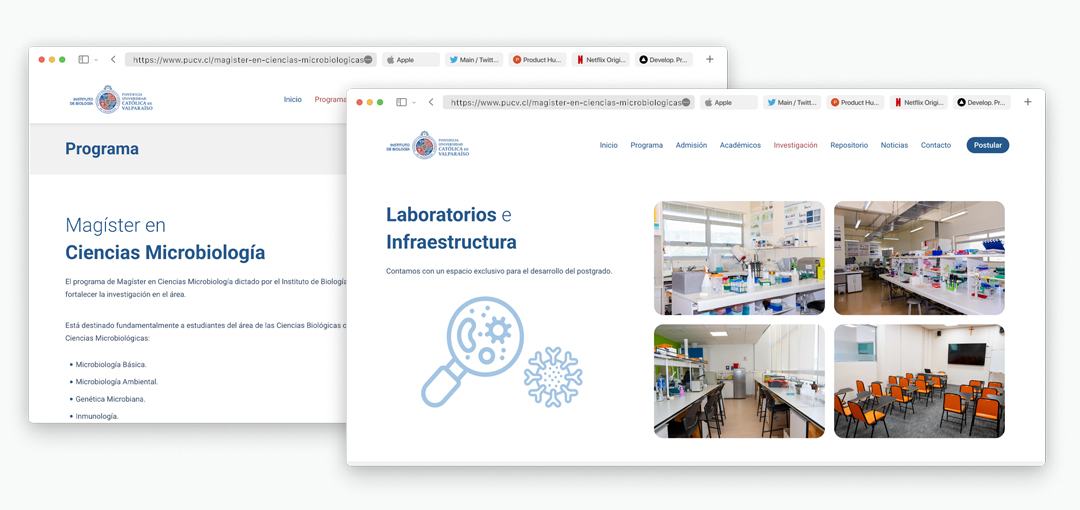Image resolution: width=1080 pixels, height=510 pixels.
Task: Switch to Develop tab in back window
Action: pyautogui.click(x=665, y=60)
